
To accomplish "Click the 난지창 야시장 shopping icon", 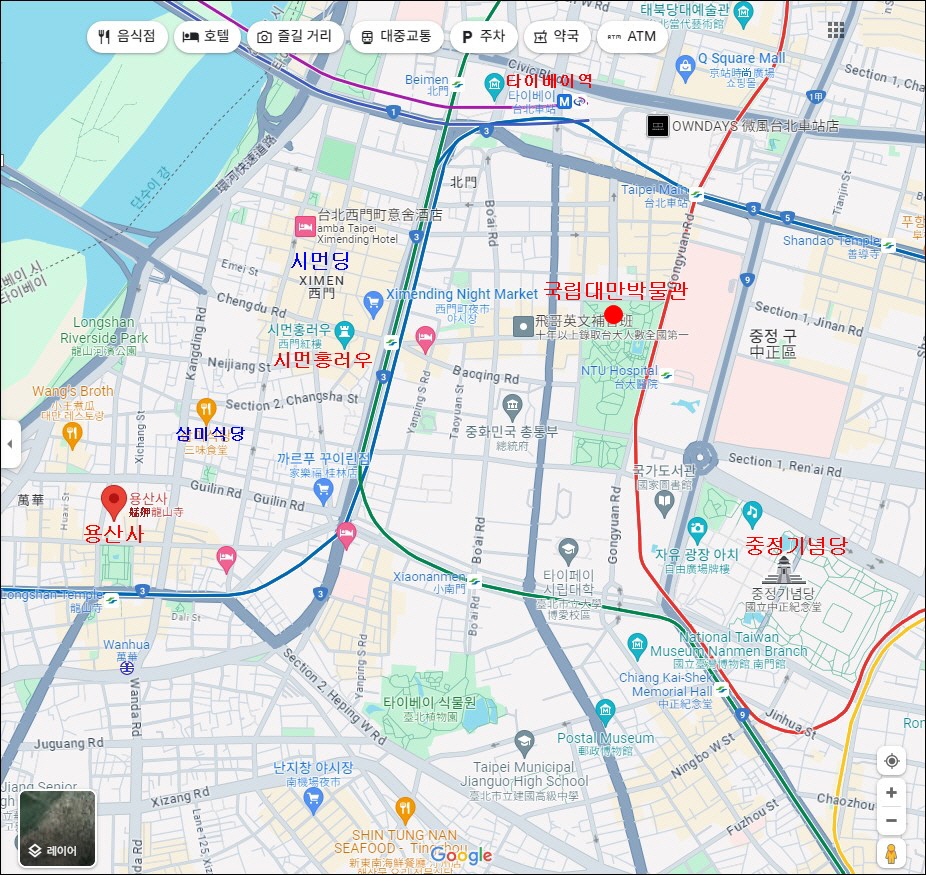I will (313, 801).
